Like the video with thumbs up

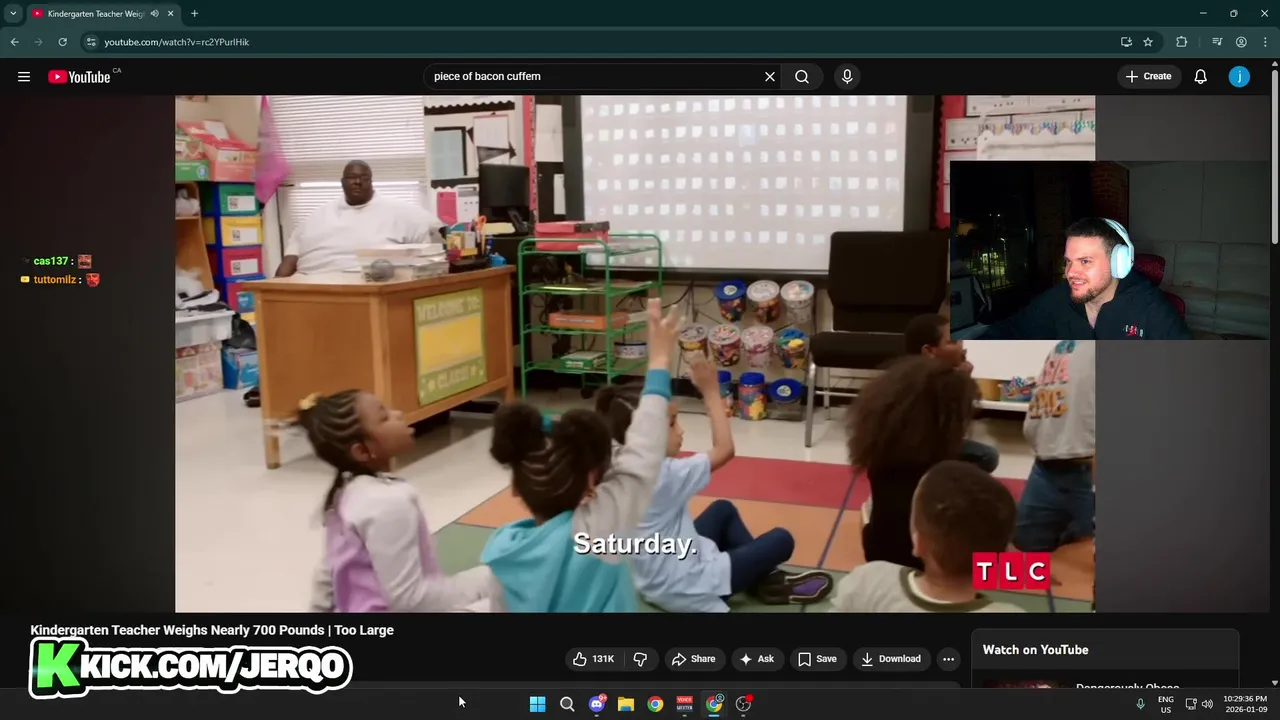click(x=593, y=659)
